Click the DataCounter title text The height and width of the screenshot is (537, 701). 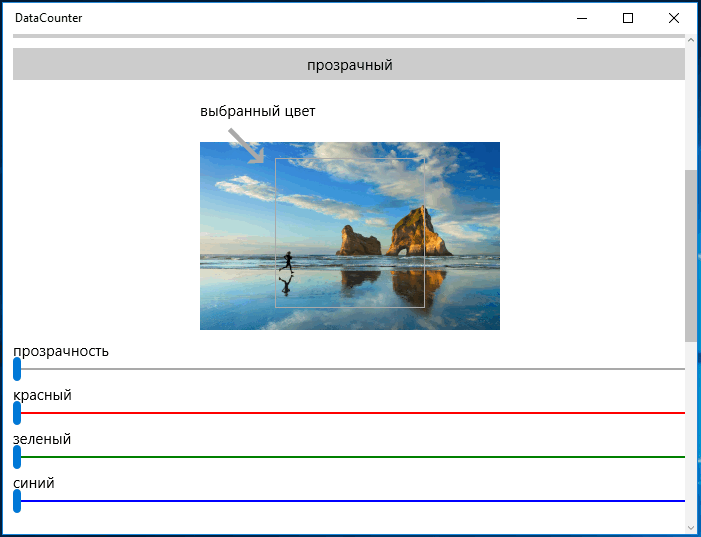point(48,18)
